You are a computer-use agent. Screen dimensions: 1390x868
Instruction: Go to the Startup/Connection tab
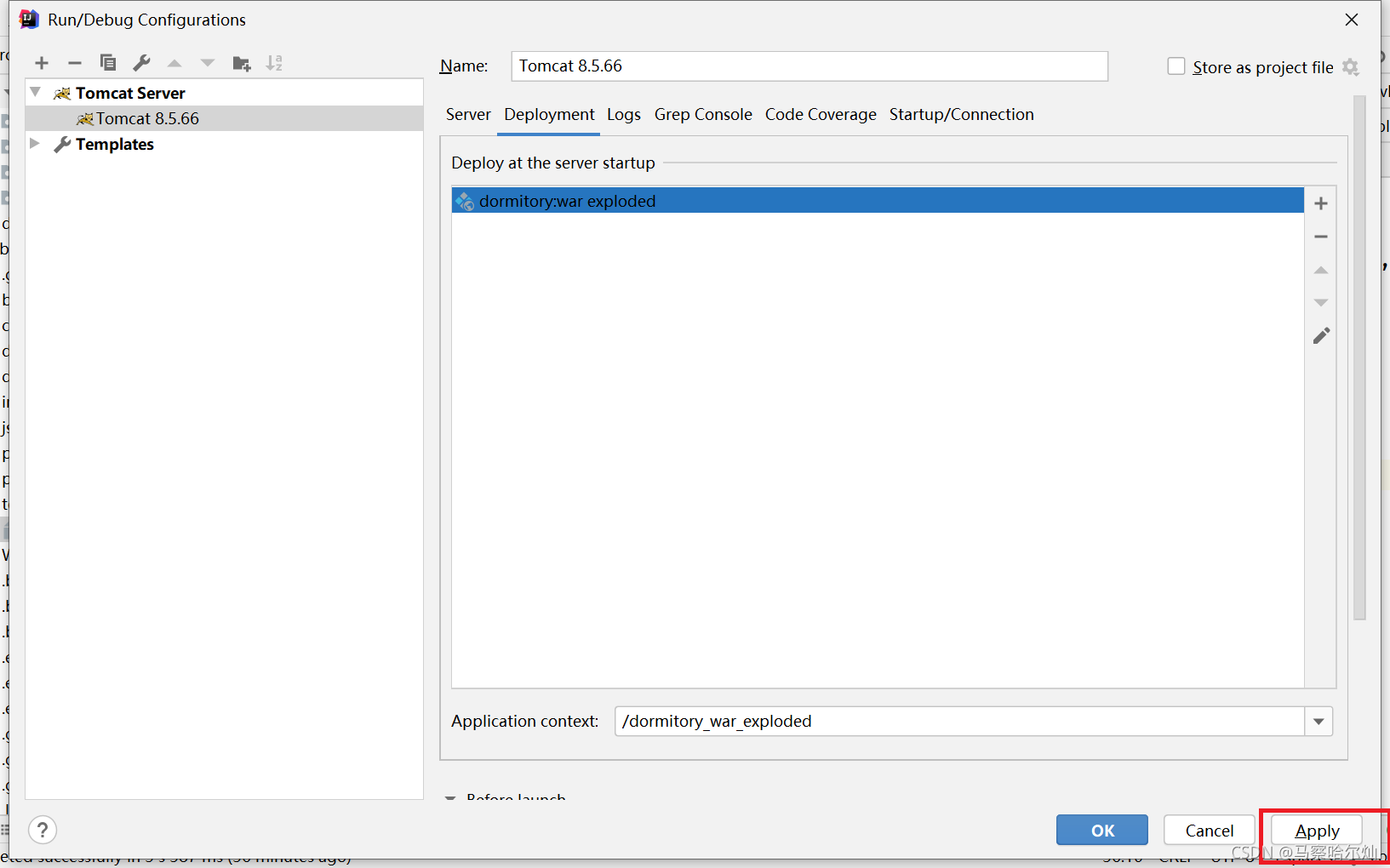coord(962,115)
